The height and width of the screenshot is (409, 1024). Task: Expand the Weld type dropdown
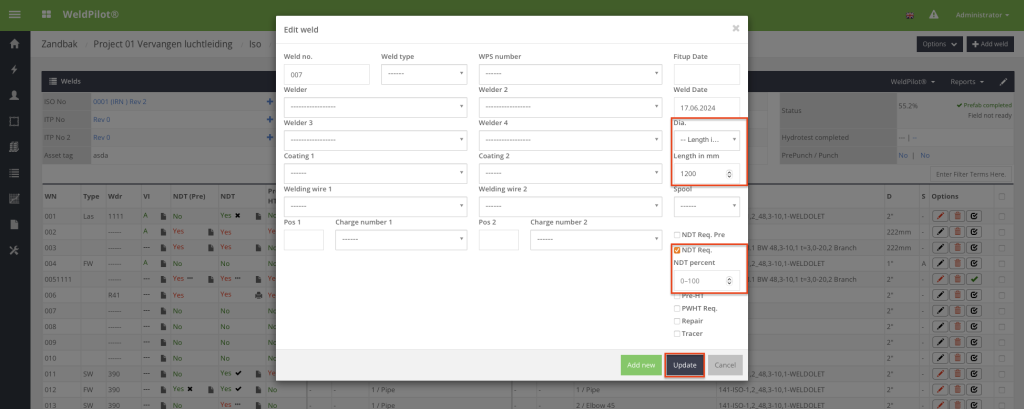(x=424, y=74)
